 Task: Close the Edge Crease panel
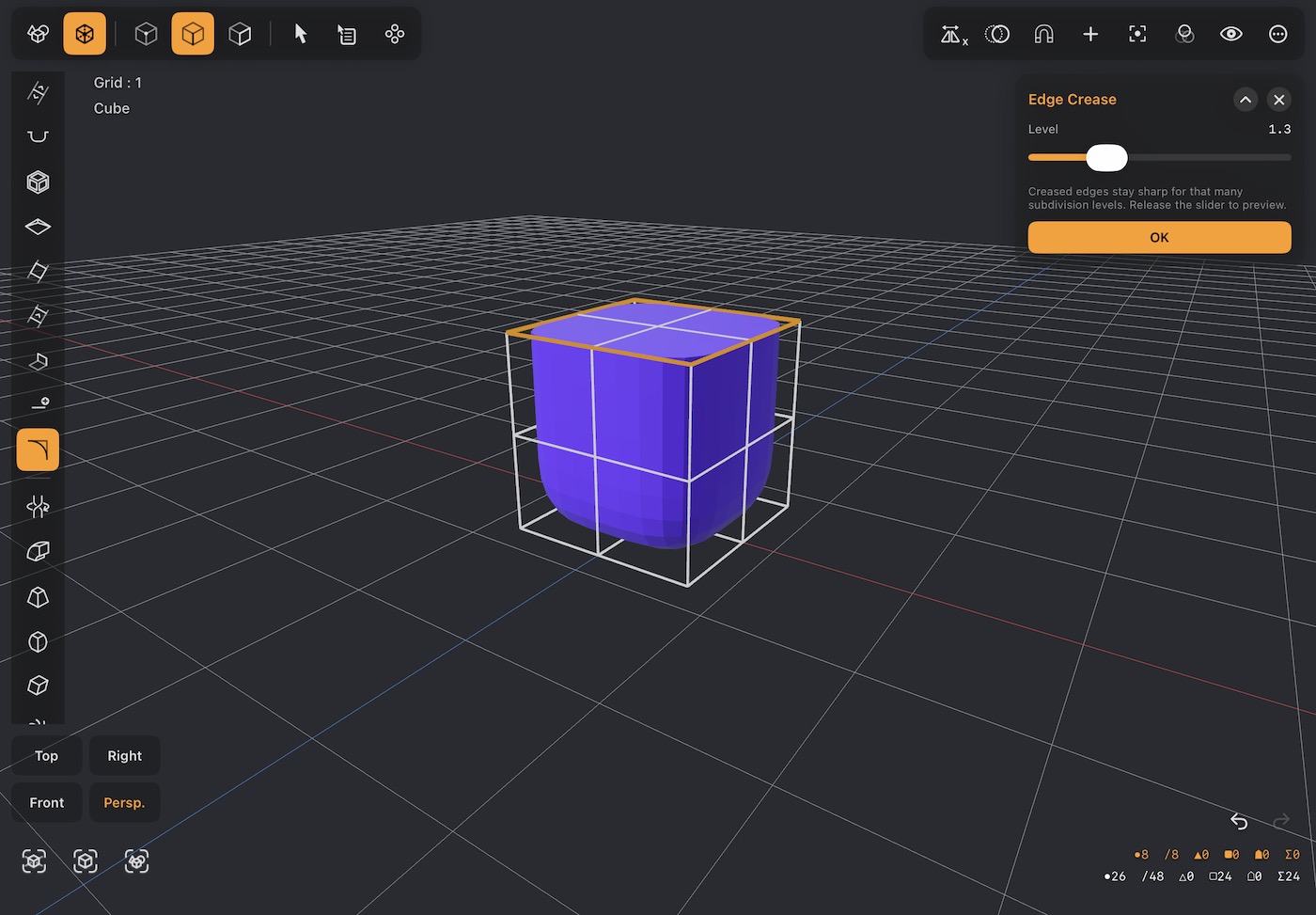click(1278, 100)
